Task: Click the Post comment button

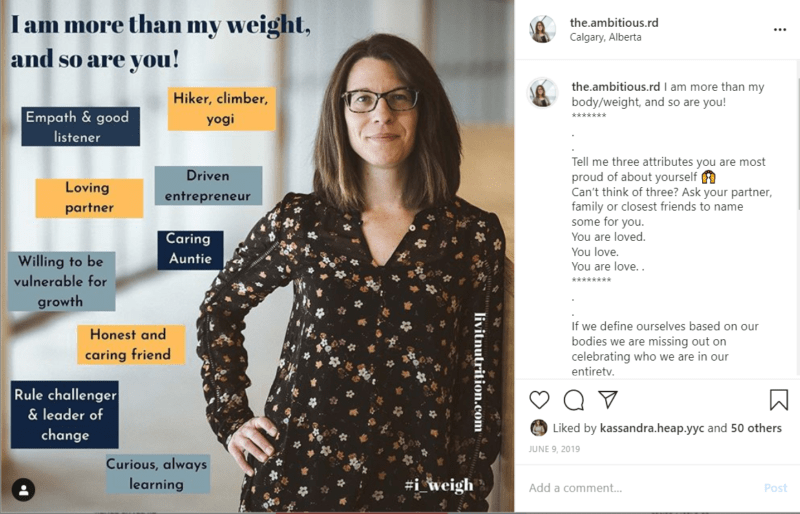Action: (776, 488)
